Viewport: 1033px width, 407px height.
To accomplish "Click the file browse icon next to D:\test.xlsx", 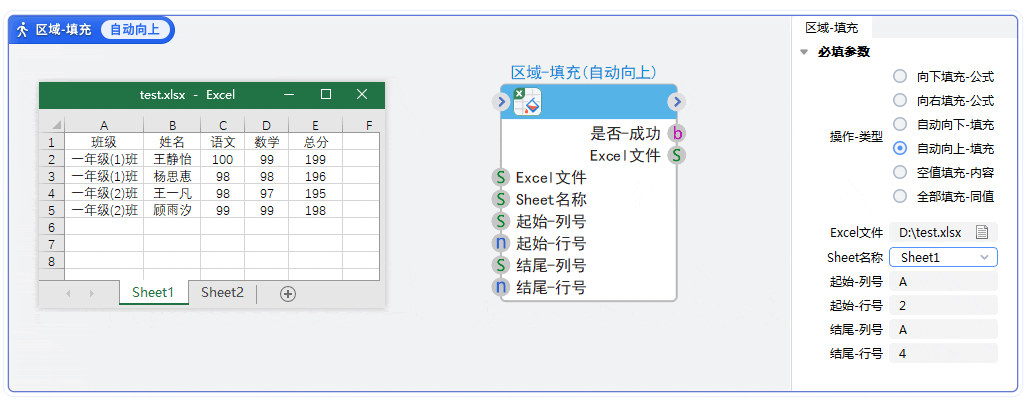I will [x=982, y=232].
